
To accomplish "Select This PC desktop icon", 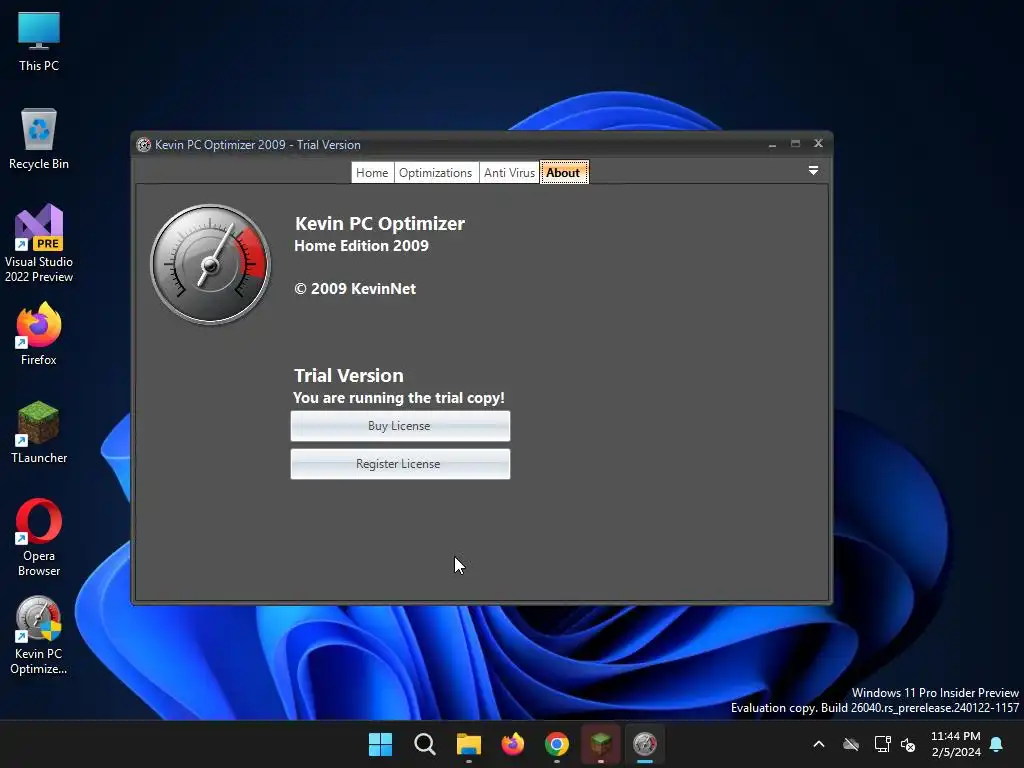I will tap(39, 41).
